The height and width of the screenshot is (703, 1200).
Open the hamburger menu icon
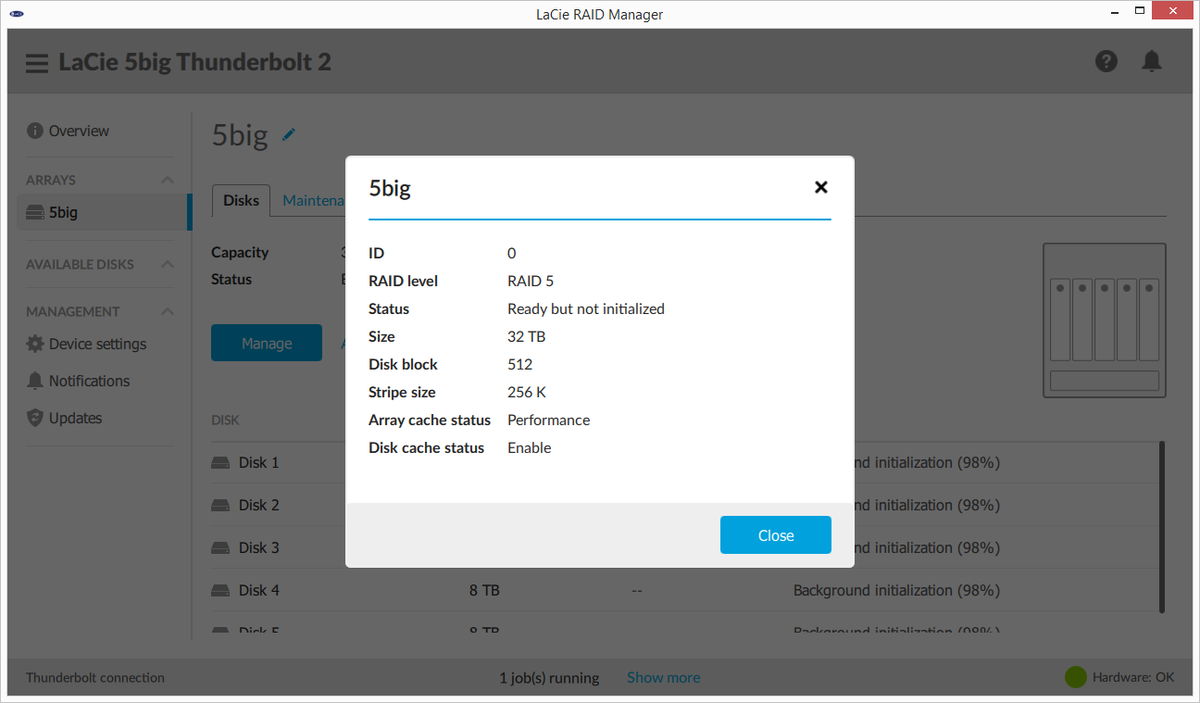coord(37,63)
